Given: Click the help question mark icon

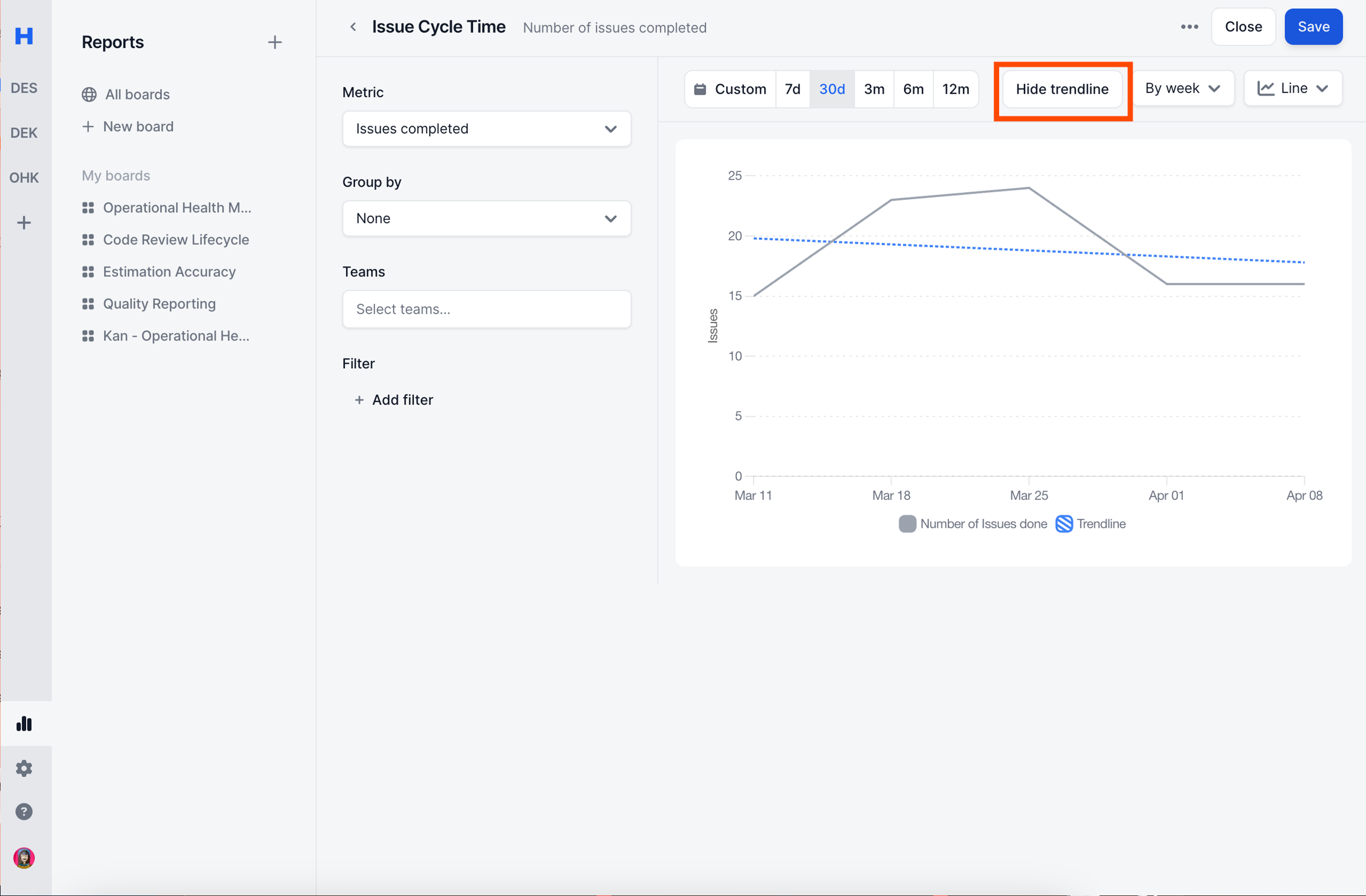Looking at the screenshot, I should [x=24, y=812].
